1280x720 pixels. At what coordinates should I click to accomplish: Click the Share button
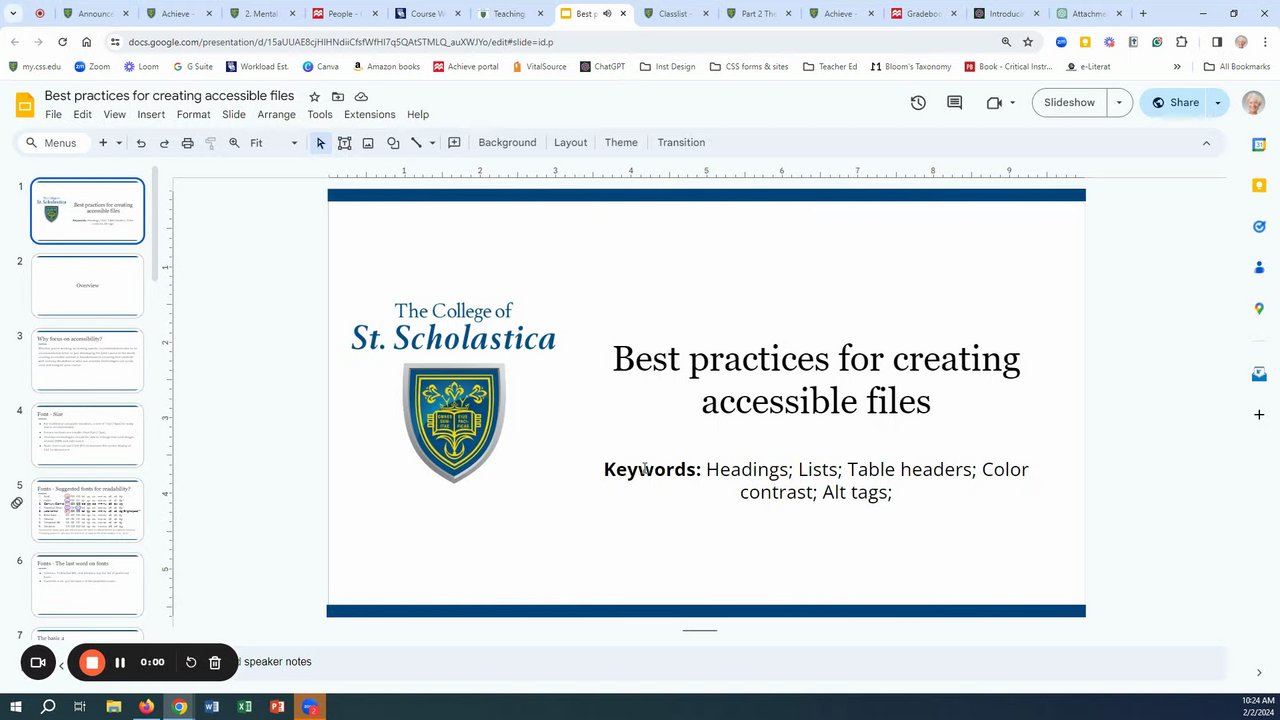[1174, 102]
